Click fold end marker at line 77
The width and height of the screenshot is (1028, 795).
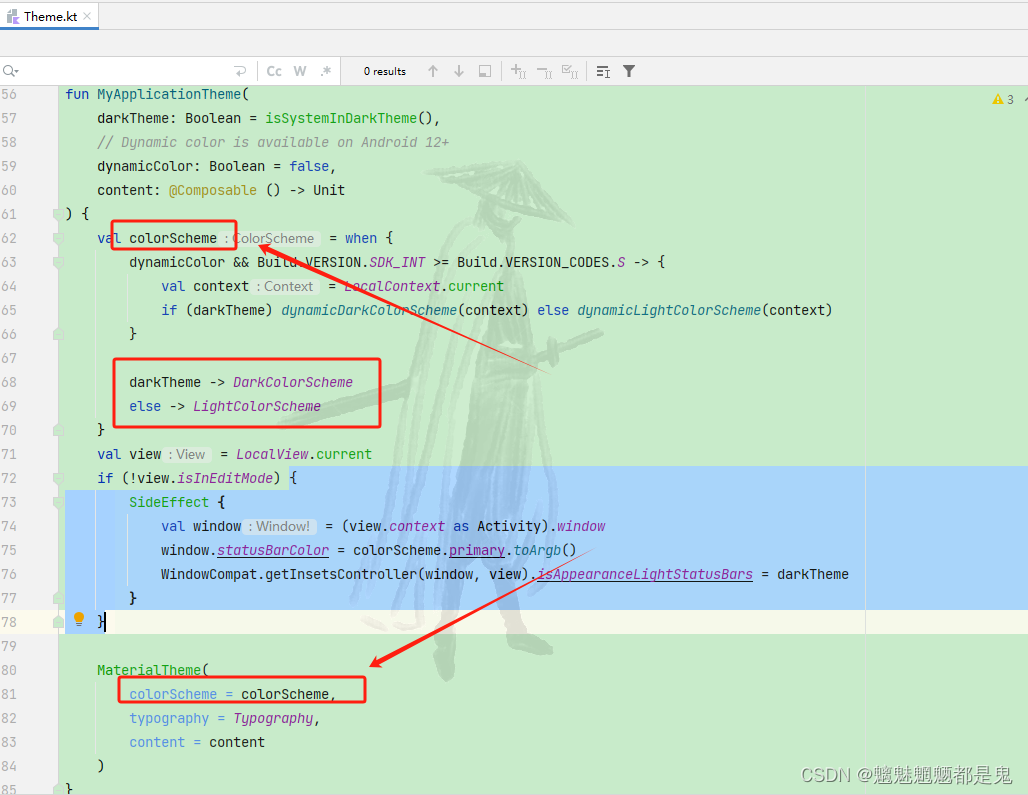[58, 598]
